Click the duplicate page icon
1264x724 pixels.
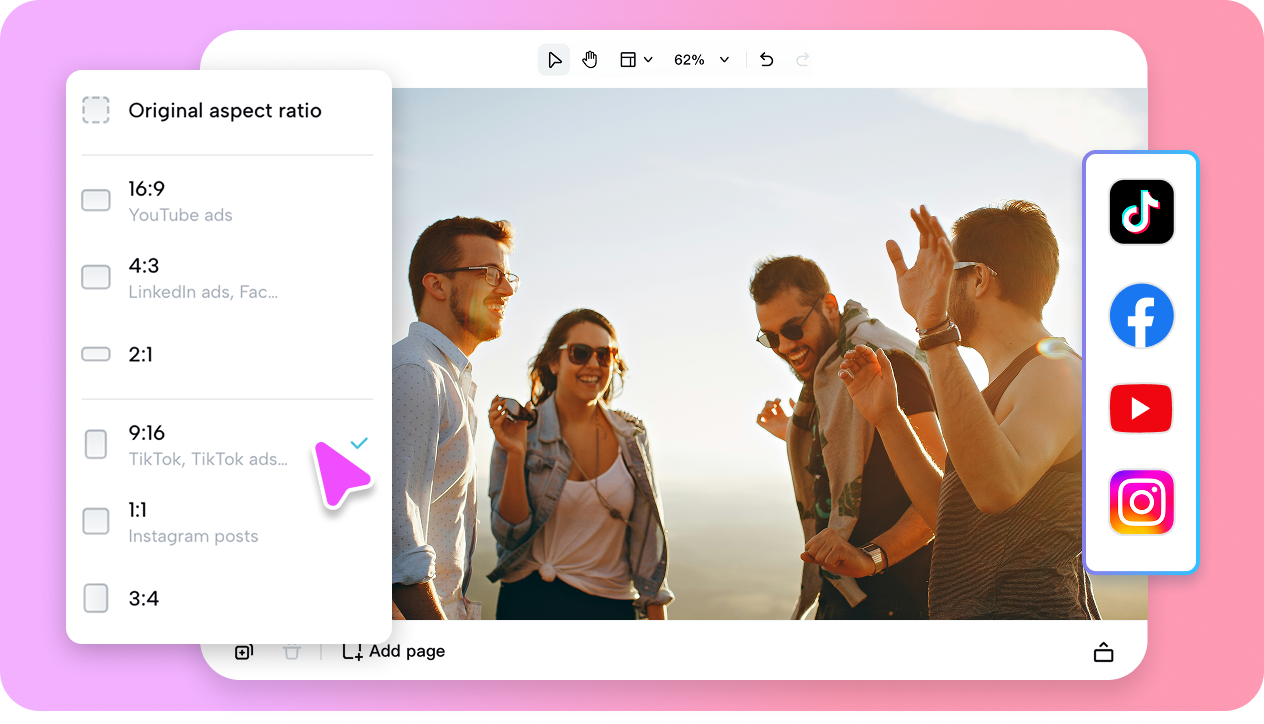pos(244,652)
